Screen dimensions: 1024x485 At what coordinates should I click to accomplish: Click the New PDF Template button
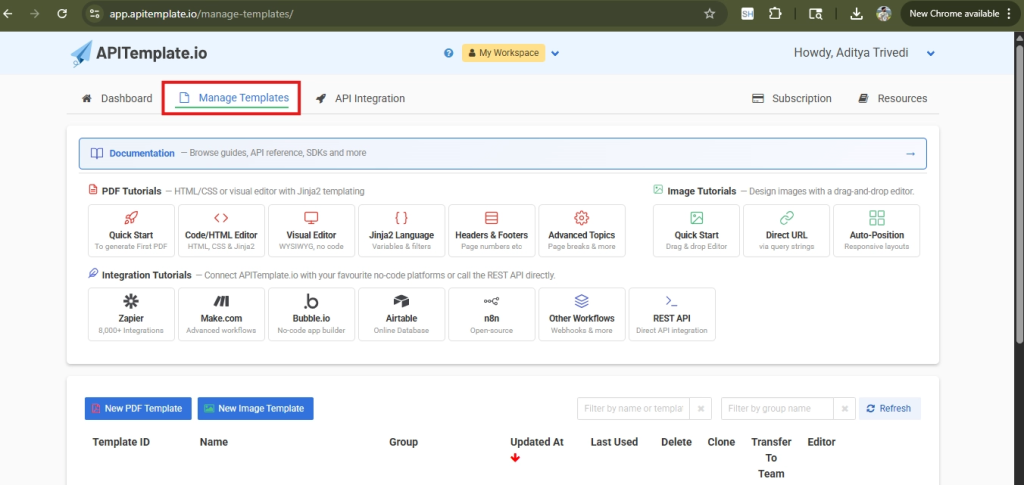tap(138, 408)
